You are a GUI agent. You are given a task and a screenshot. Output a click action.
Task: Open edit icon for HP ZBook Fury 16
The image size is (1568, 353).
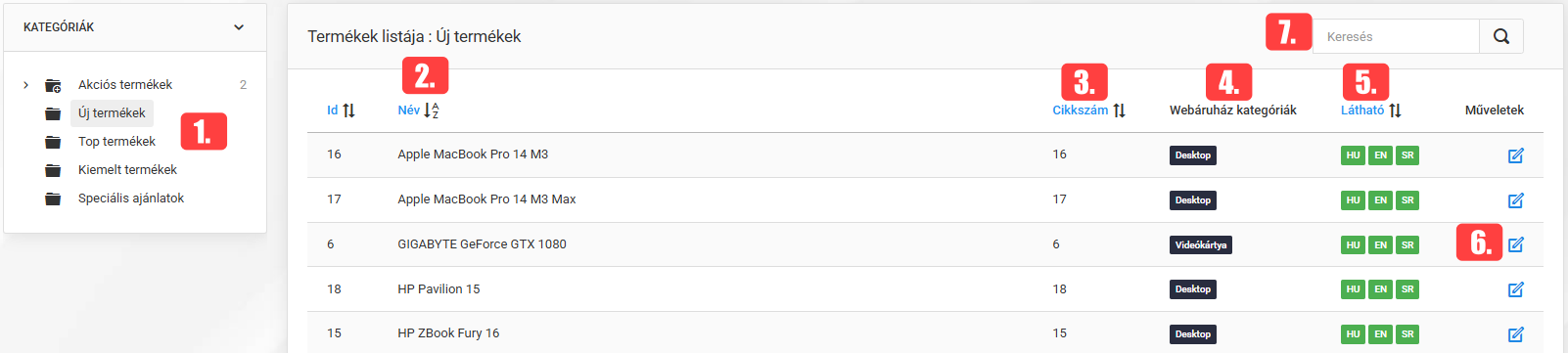click(1516, 334)
